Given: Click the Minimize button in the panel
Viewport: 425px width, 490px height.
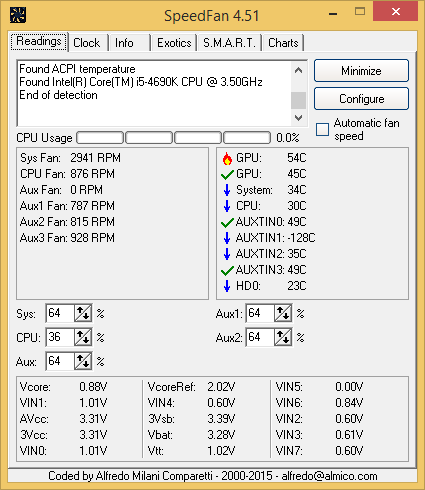Looking at the screenshot, I should pos(361,71).
